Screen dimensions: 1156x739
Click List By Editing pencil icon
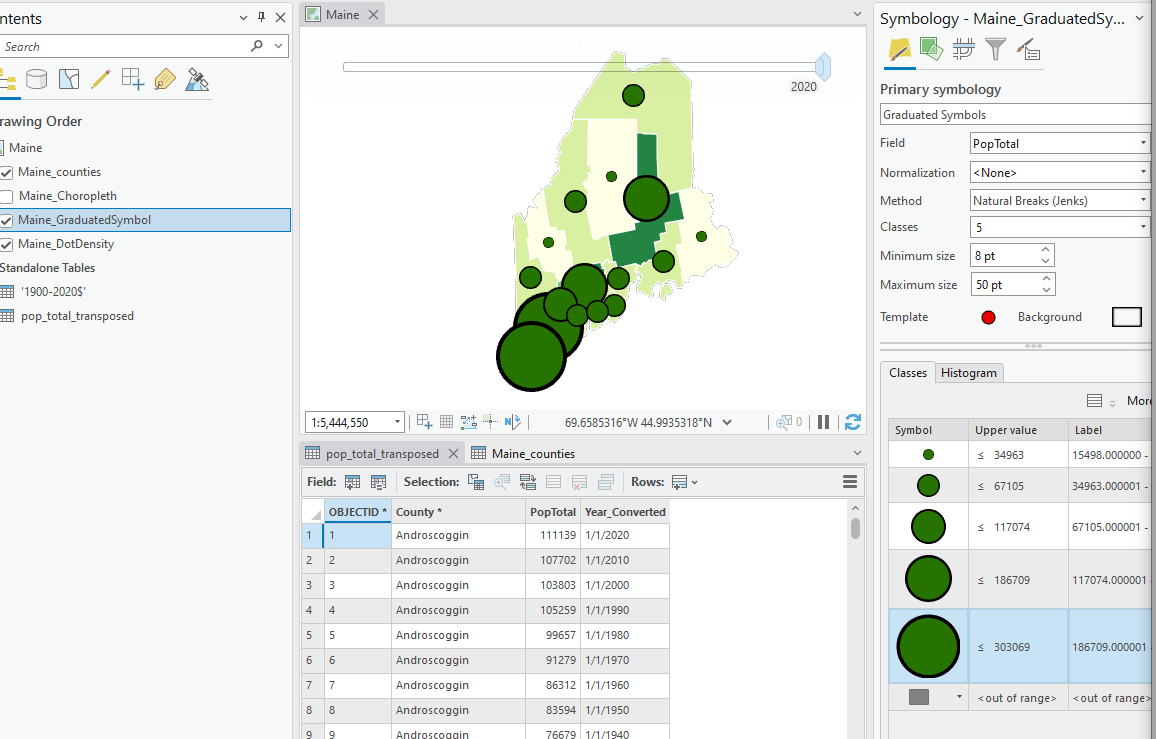tap(100, 80)
